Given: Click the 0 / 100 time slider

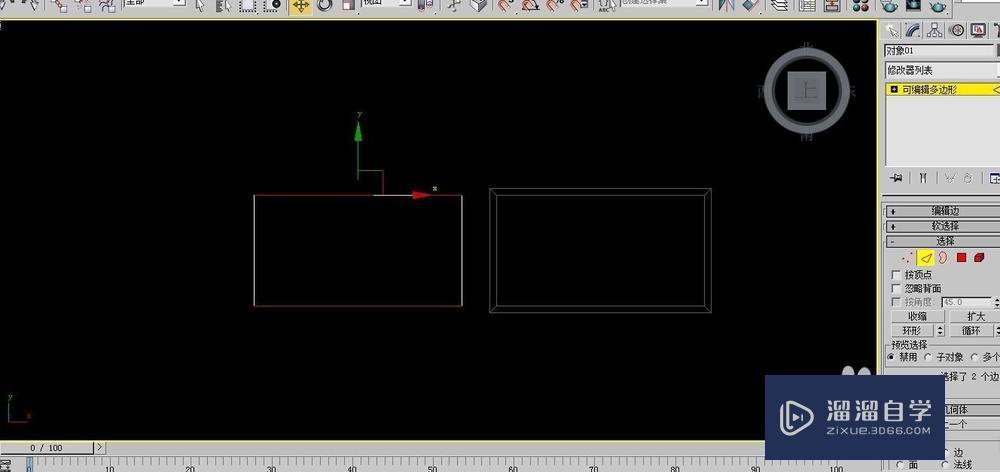Looking at the screenshot, I should point(47,448).
